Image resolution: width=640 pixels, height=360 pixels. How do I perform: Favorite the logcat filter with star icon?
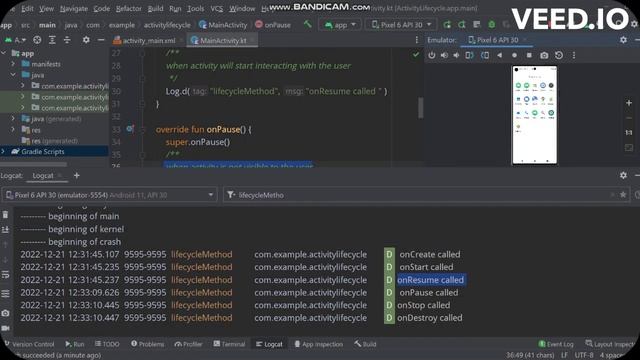point(623,195)
